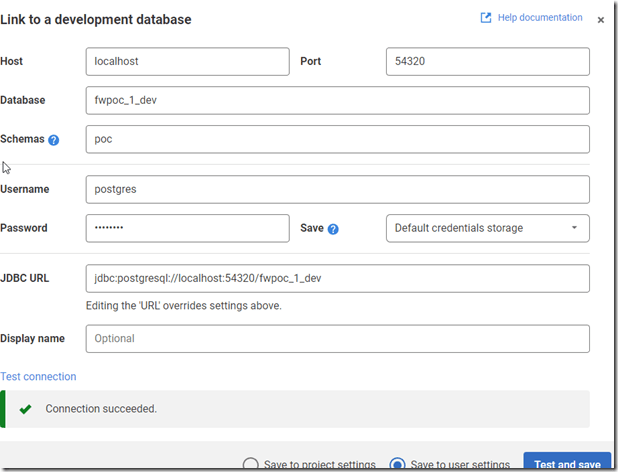Click the Save help question mark icon
This screenshot has height=472, width=618.
pos(333,229)
